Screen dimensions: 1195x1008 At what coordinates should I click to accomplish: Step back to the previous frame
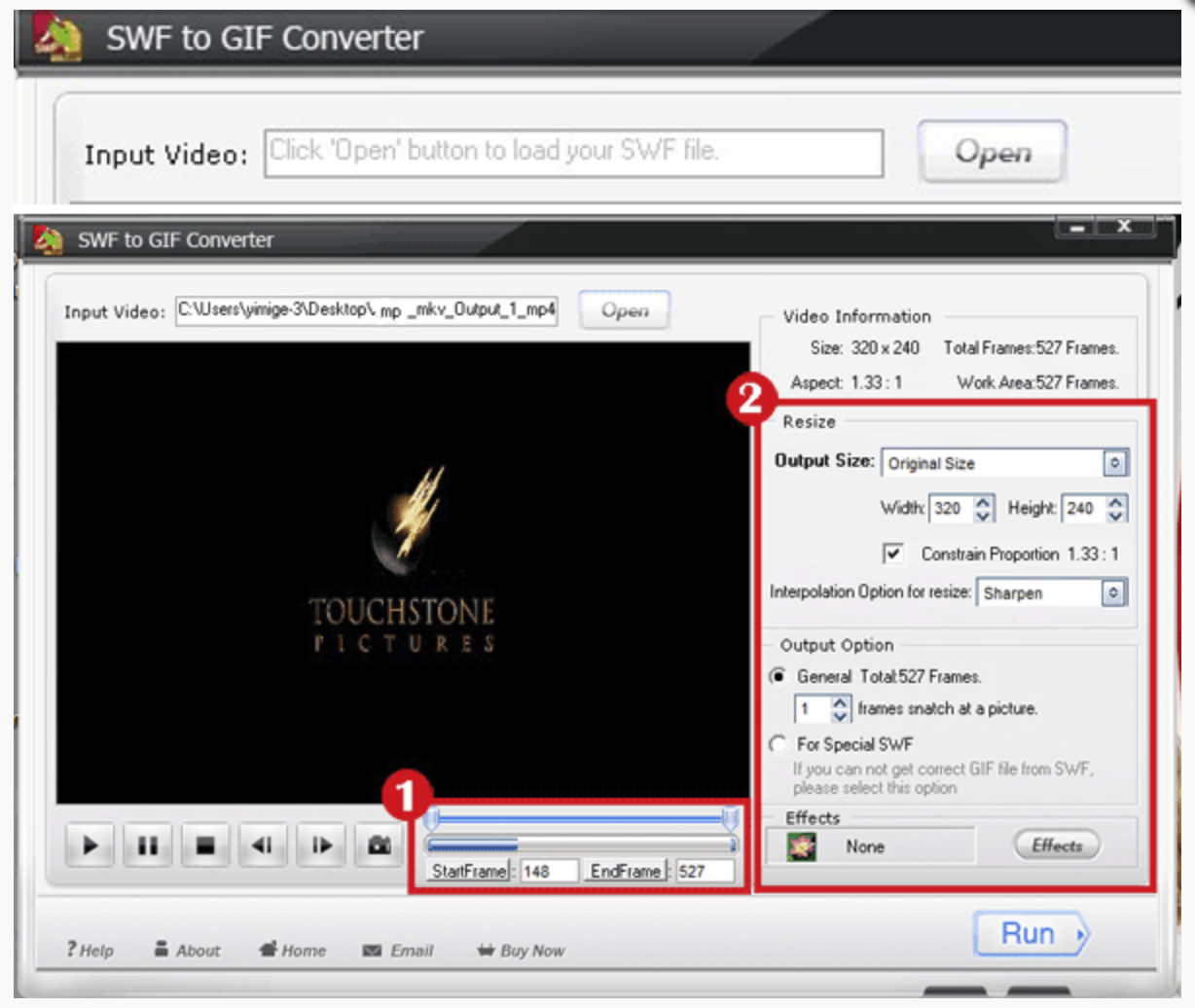tap(263, 846)
